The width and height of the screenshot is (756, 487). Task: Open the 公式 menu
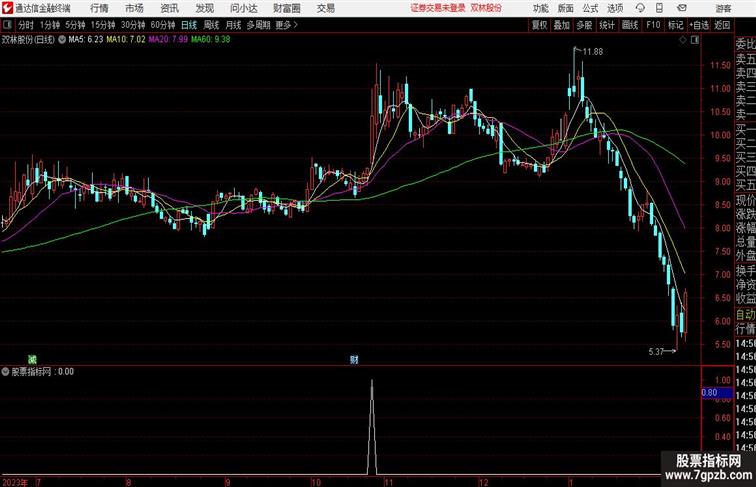(590, 8)
